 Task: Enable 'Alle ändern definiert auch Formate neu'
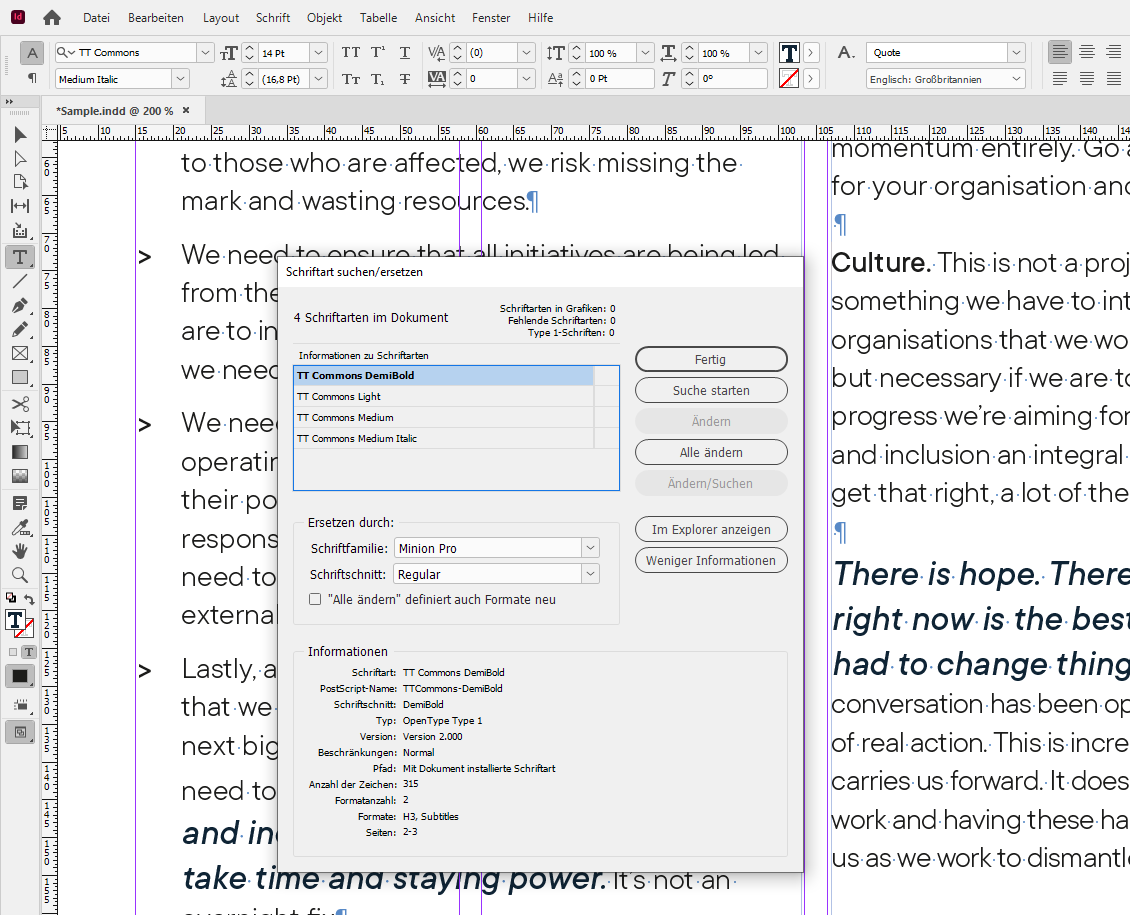[315, 598]
